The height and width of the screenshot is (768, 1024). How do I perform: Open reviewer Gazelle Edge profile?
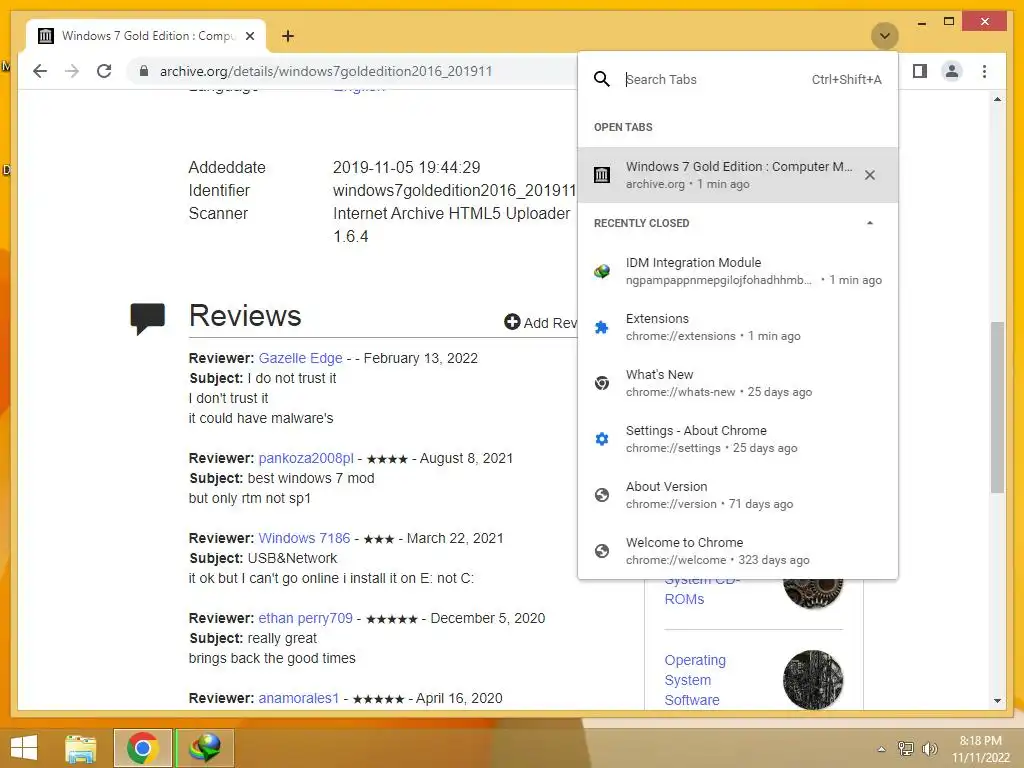(300, 358)
